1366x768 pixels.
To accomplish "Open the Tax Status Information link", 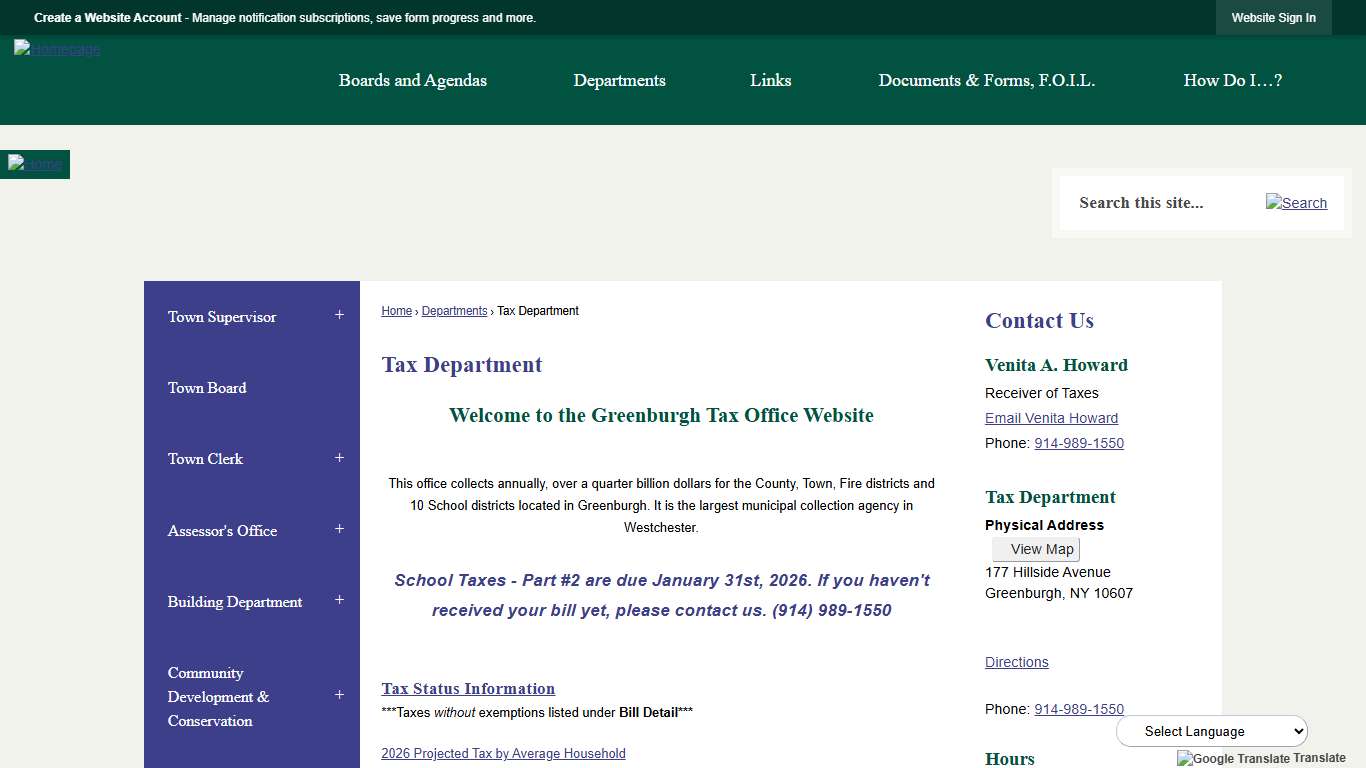I will pyautogui.click(x=467, y=688).
